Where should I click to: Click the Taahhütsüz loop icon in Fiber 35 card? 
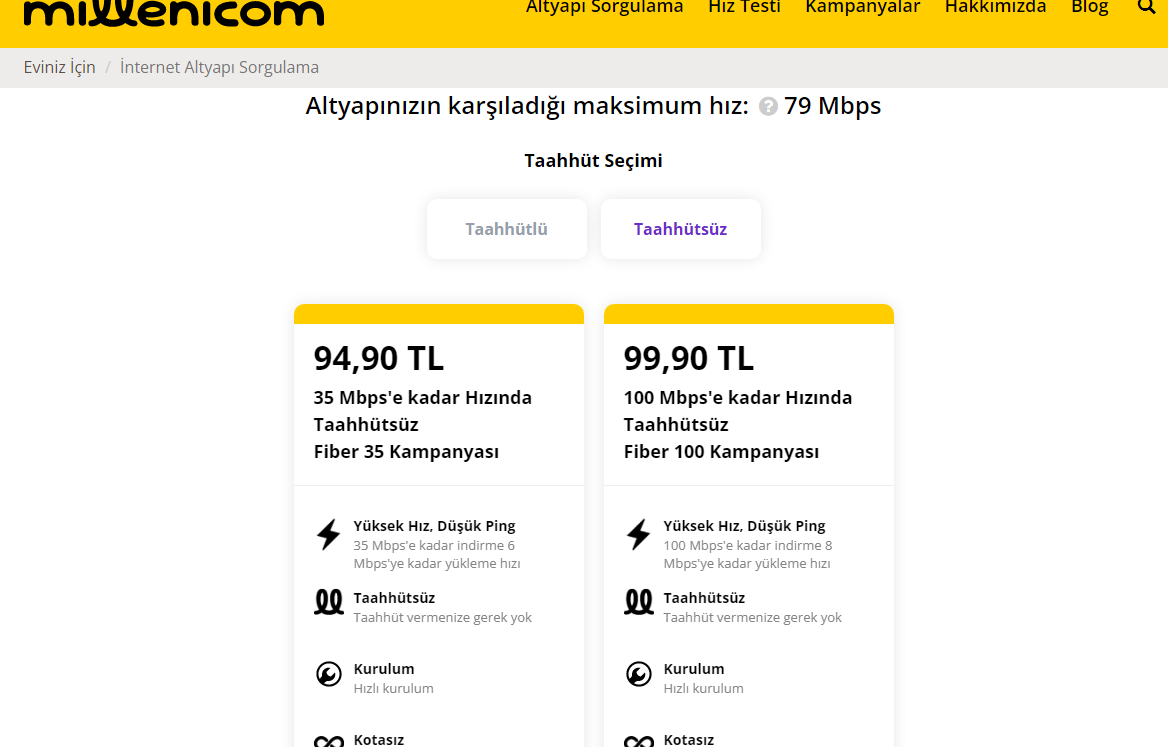click(x=329, y=601)
